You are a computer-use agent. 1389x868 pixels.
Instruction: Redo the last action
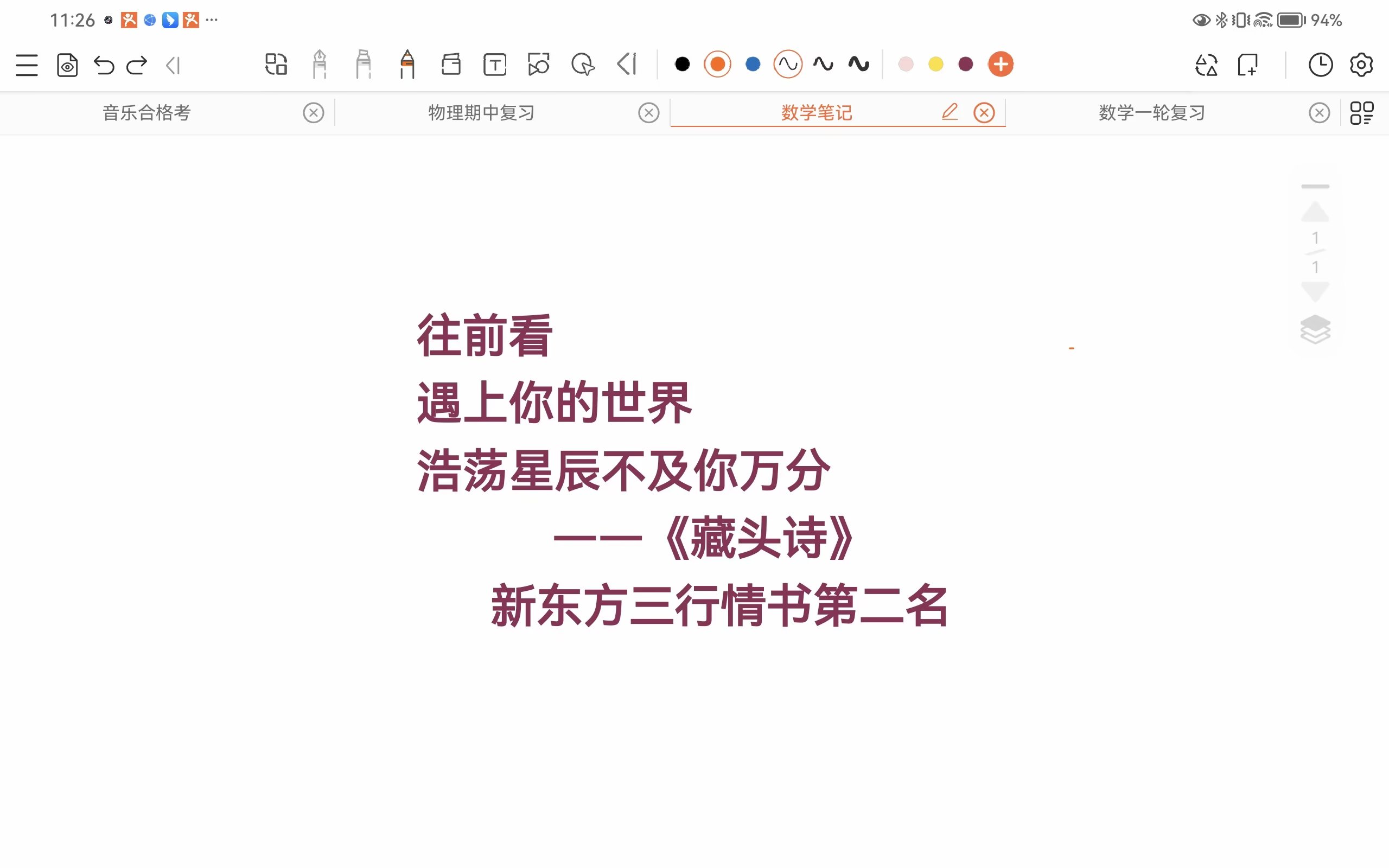137,65
